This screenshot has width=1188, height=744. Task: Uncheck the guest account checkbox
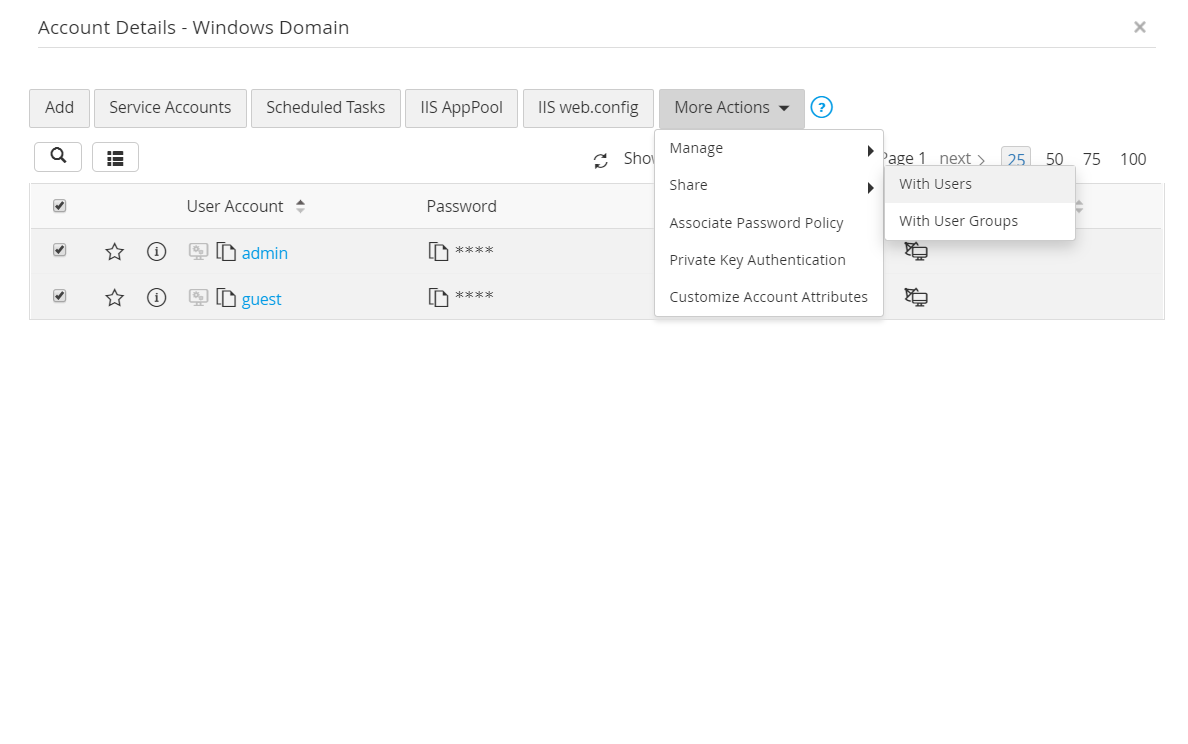point(59,296)
